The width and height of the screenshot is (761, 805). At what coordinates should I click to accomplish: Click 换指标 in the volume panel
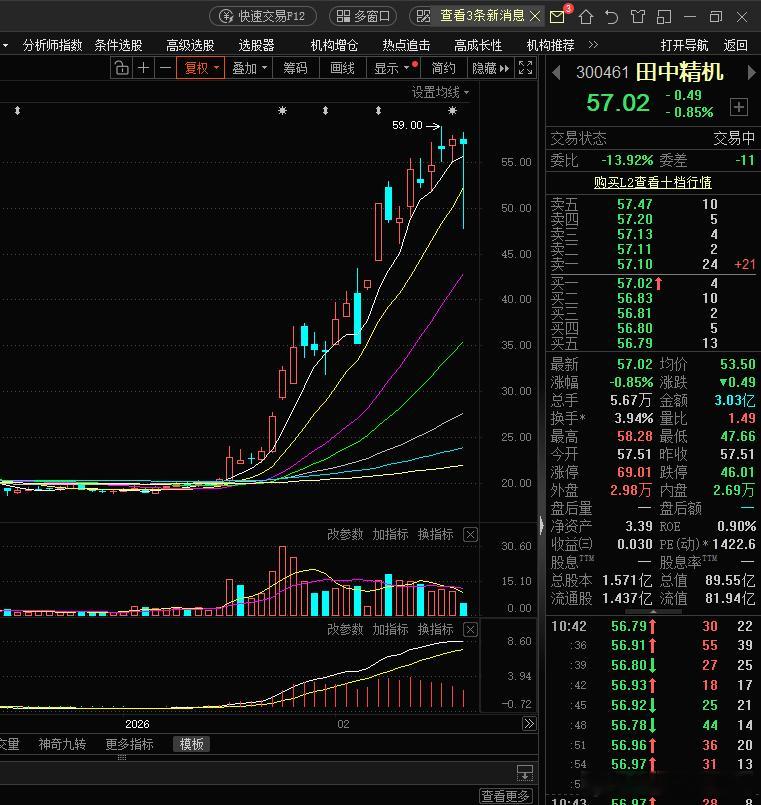click(x=435, y=534)
